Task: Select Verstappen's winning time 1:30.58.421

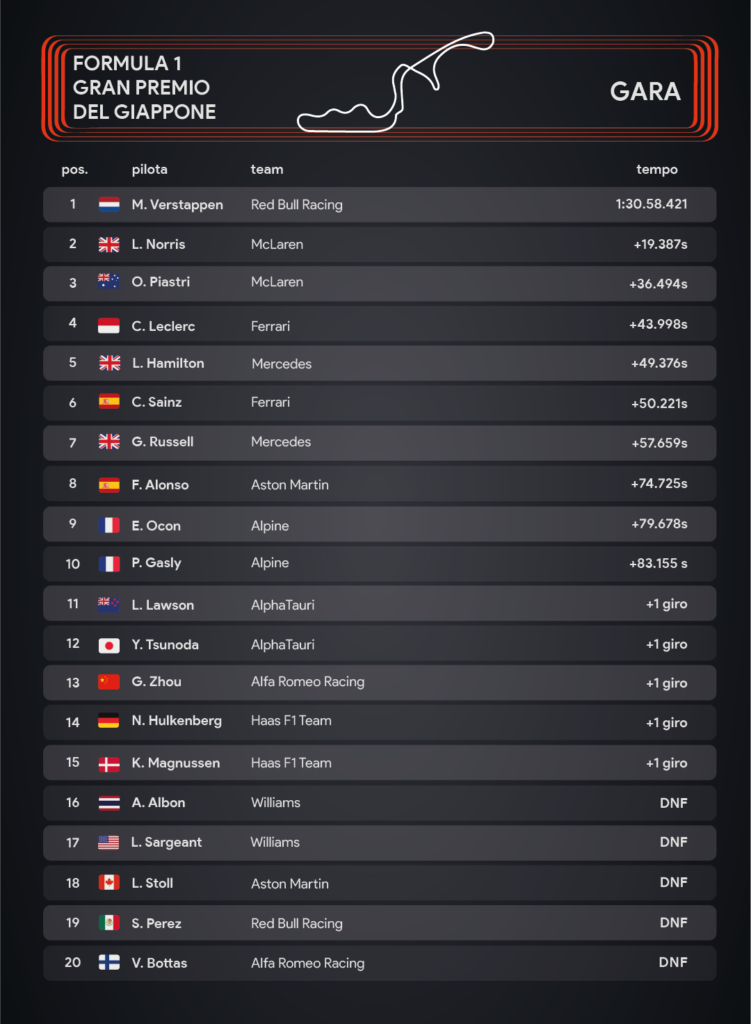Action: (x=651, y=204)
